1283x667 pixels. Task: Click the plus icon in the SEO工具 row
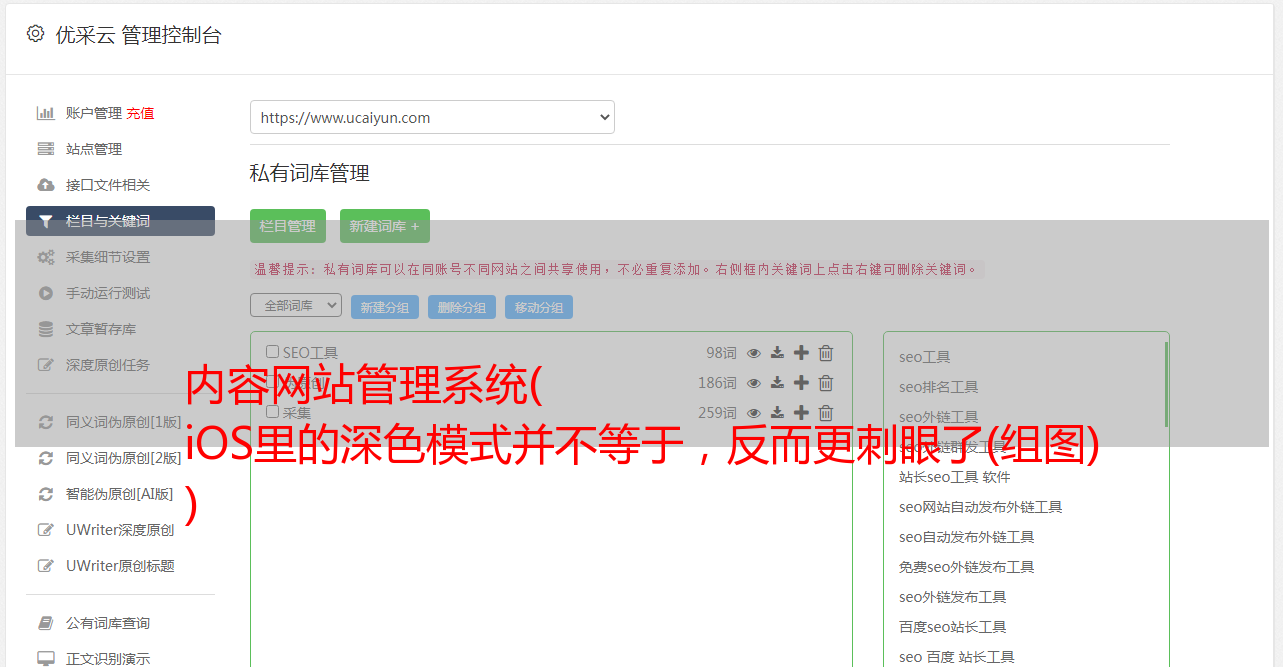pyautogui.click(x=801, y=353)
